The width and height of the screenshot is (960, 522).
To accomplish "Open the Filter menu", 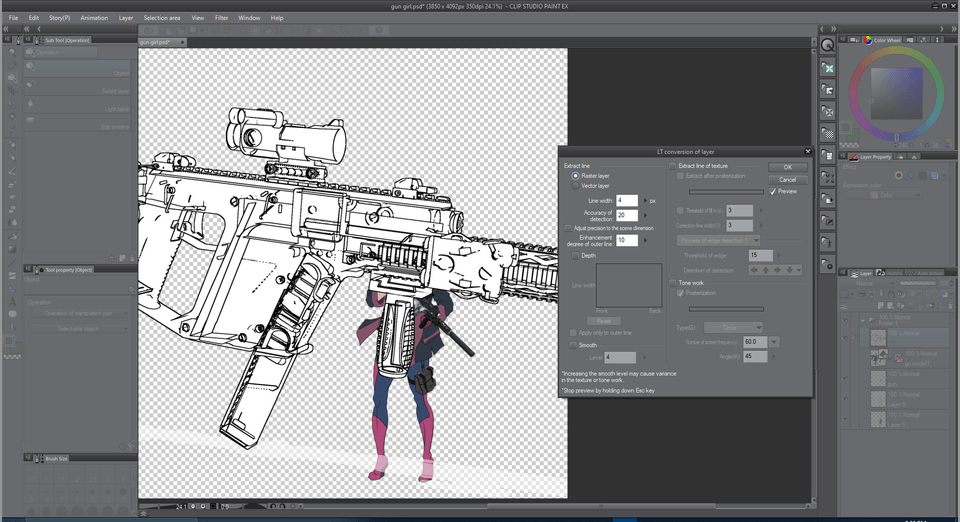I will coord(223,18).
